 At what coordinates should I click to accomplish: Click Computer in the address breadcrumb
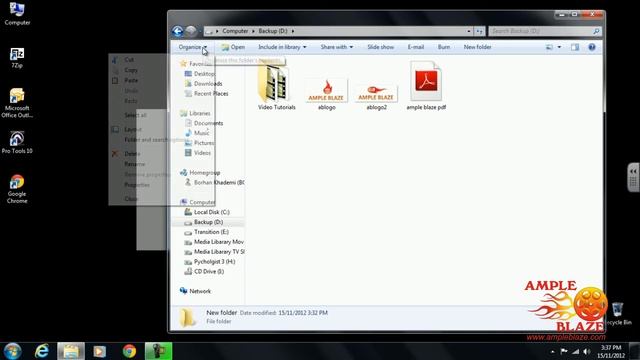click(x=235, y=31)
